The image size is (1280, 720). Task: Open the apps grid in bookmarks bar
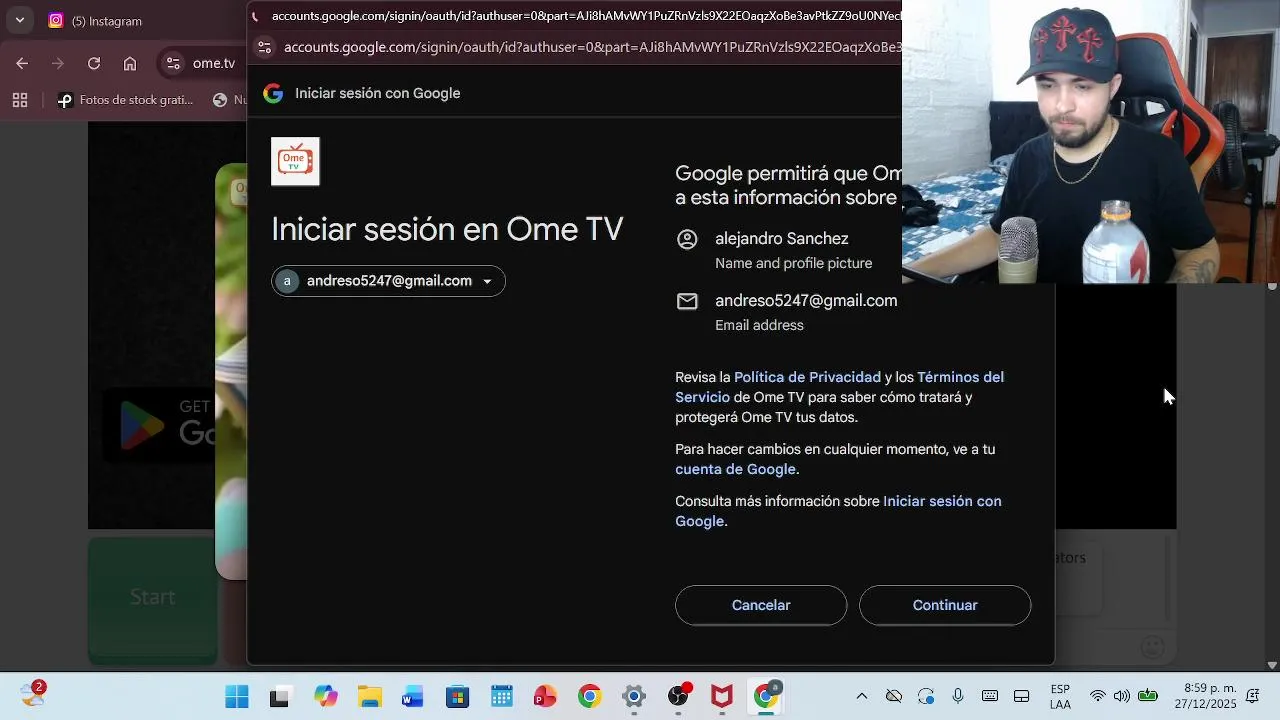click(x=20, y=100)
